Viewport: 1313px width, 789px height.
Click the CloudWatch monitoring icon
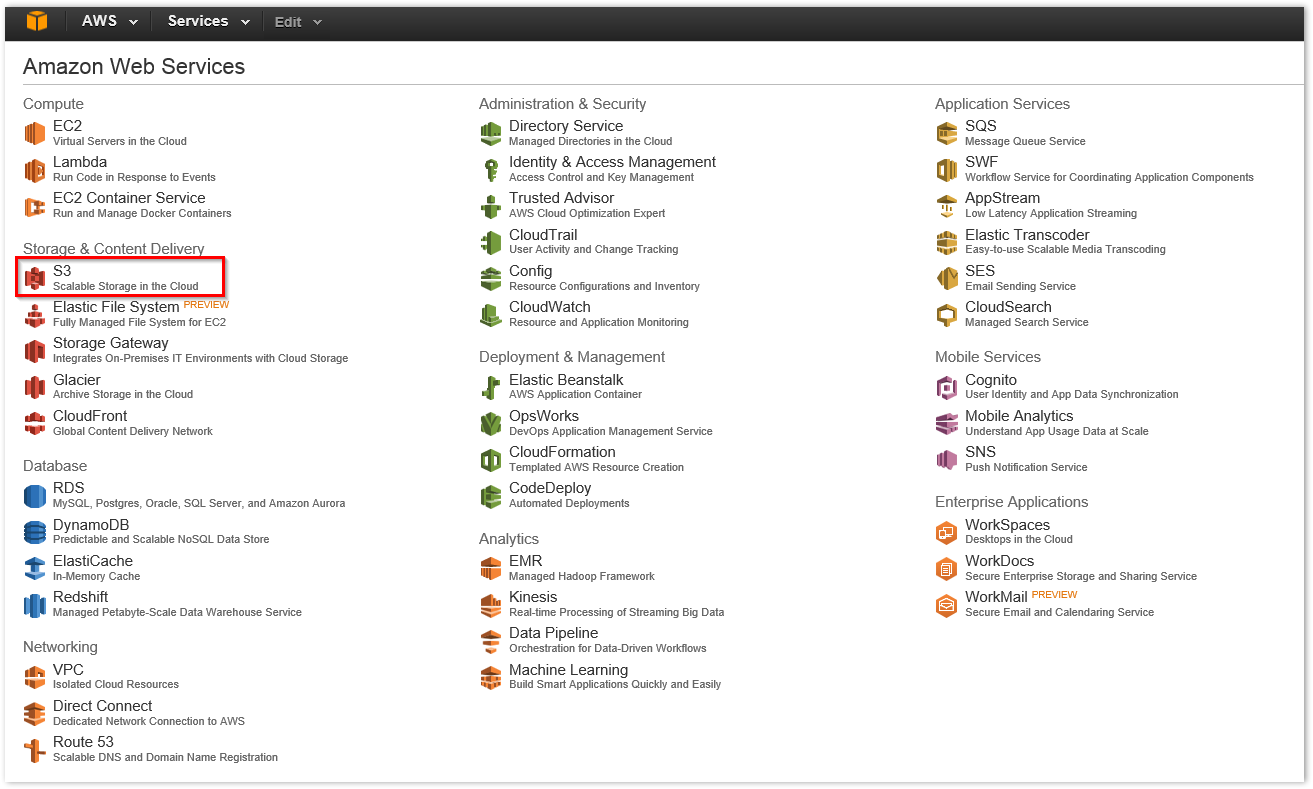491,315
